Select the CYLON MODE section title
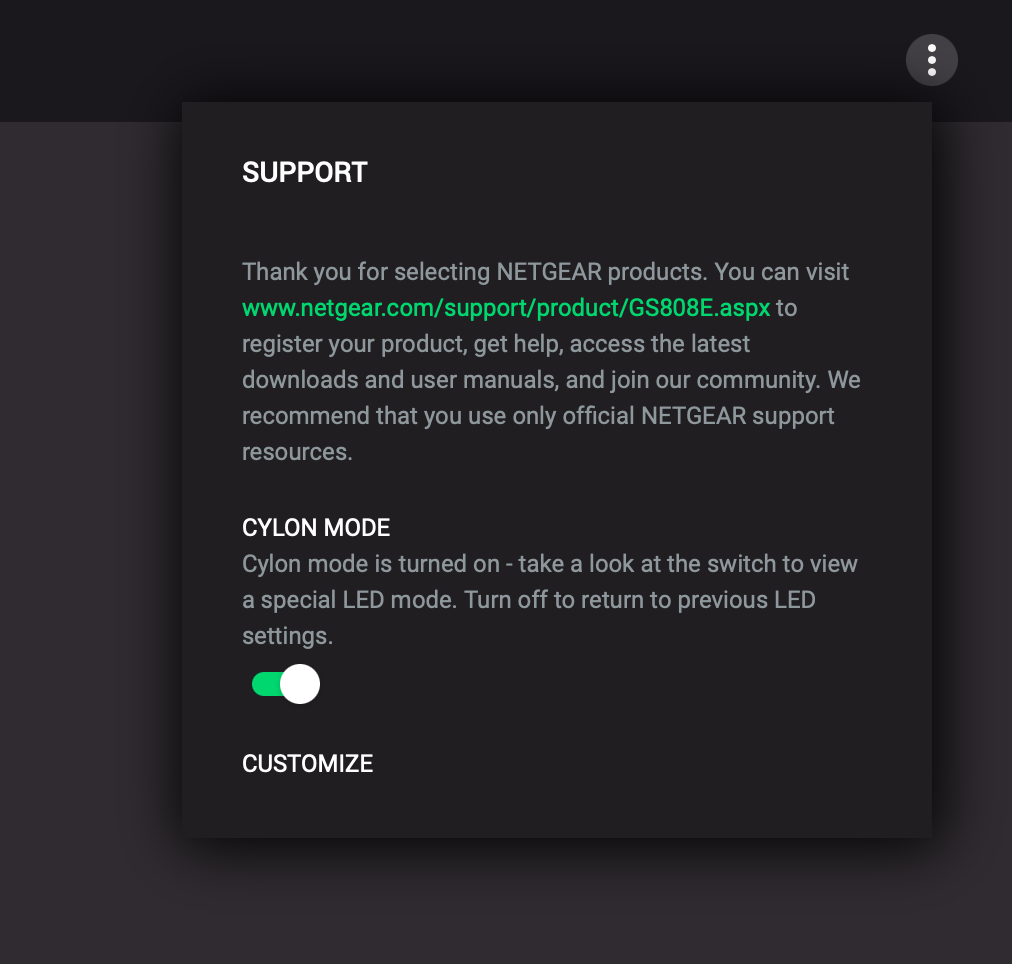This screenshot has height=964, width=1012. point(316,528)
